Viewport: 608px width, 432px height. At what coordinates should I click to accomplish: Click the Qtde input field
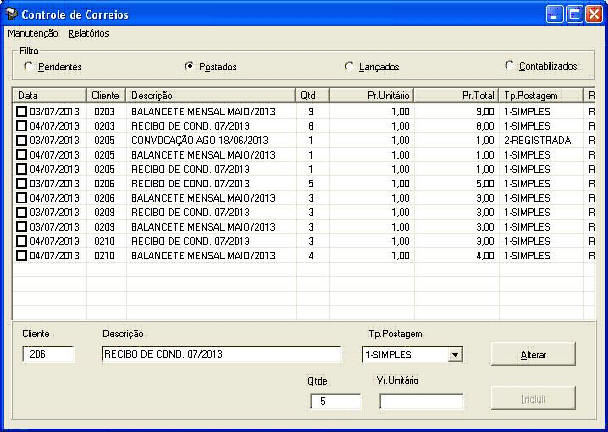tap(335, 401)
